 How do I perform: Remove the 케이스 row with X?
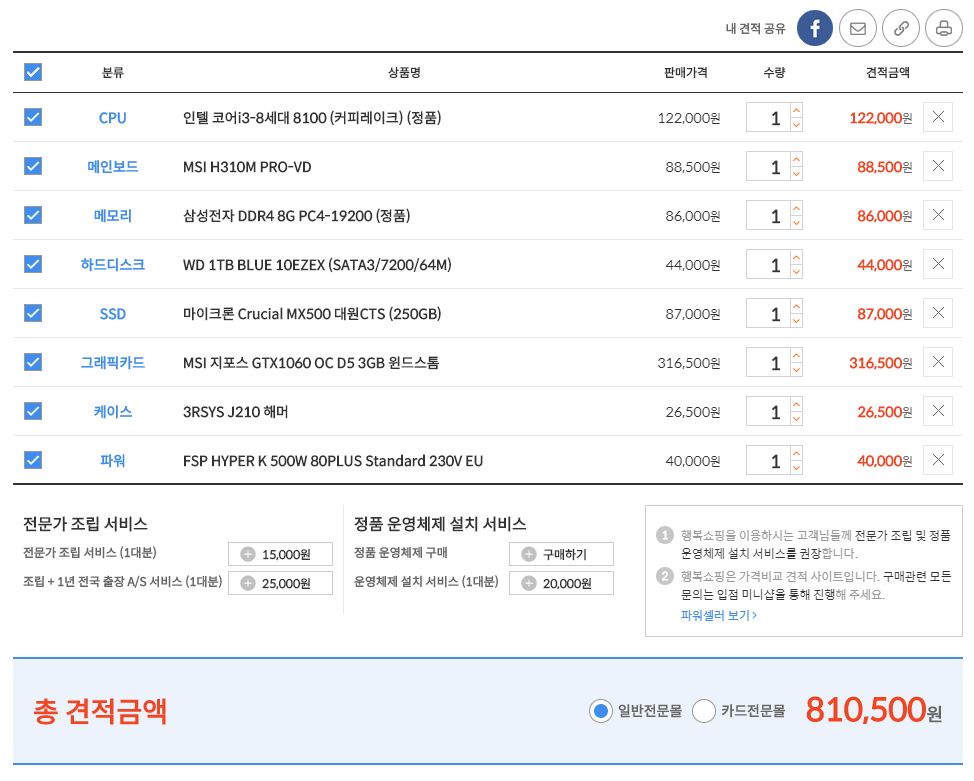pos(938,411)
